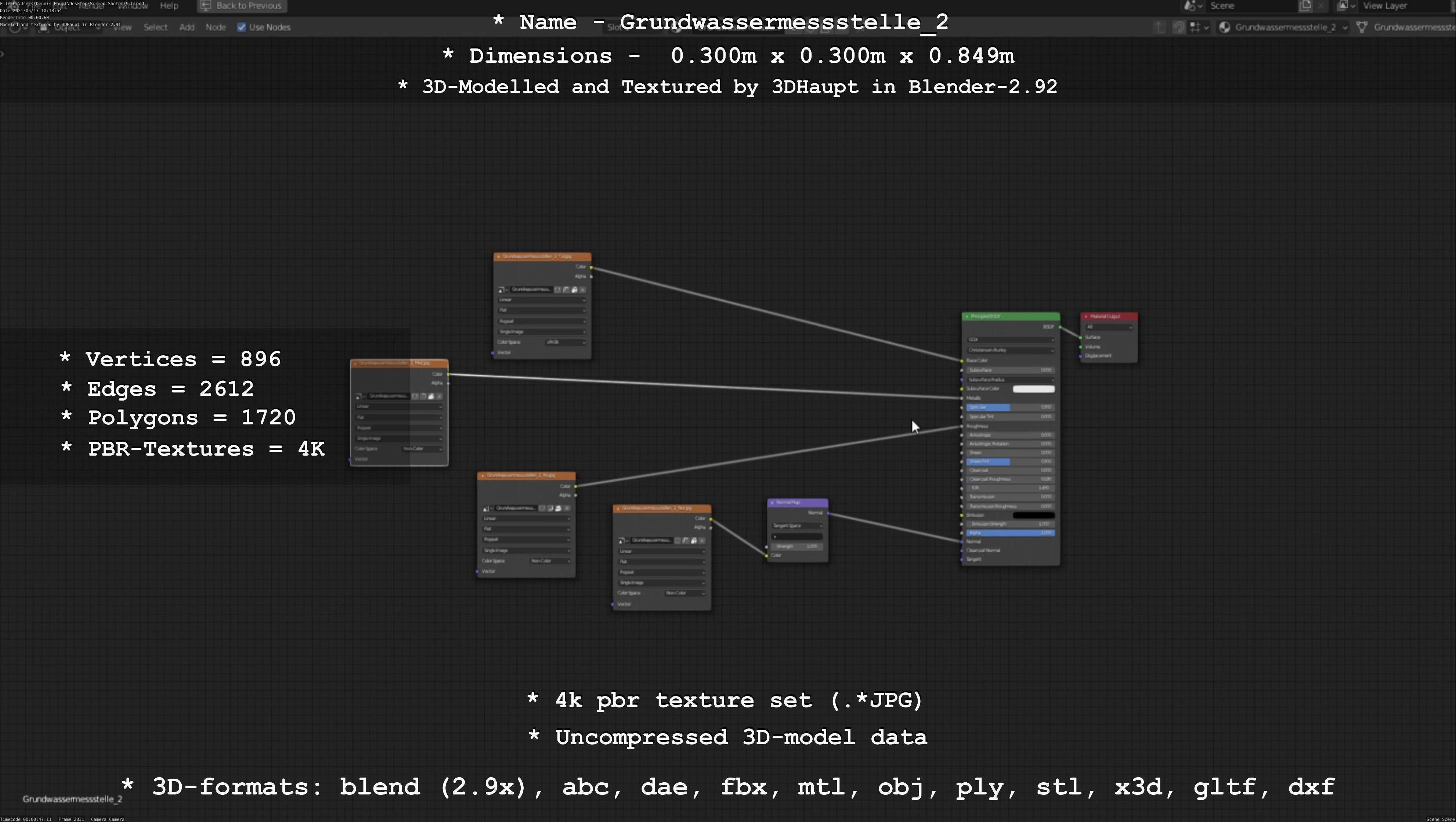1456x822 pixels.
Task: Collapse the Material Output node header arrow
Action: 1086,316
